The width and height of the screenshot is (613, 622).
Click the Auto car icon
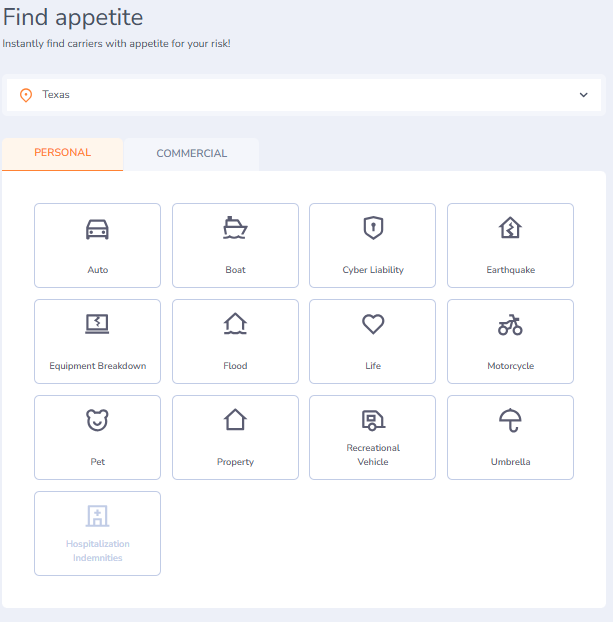97,229
